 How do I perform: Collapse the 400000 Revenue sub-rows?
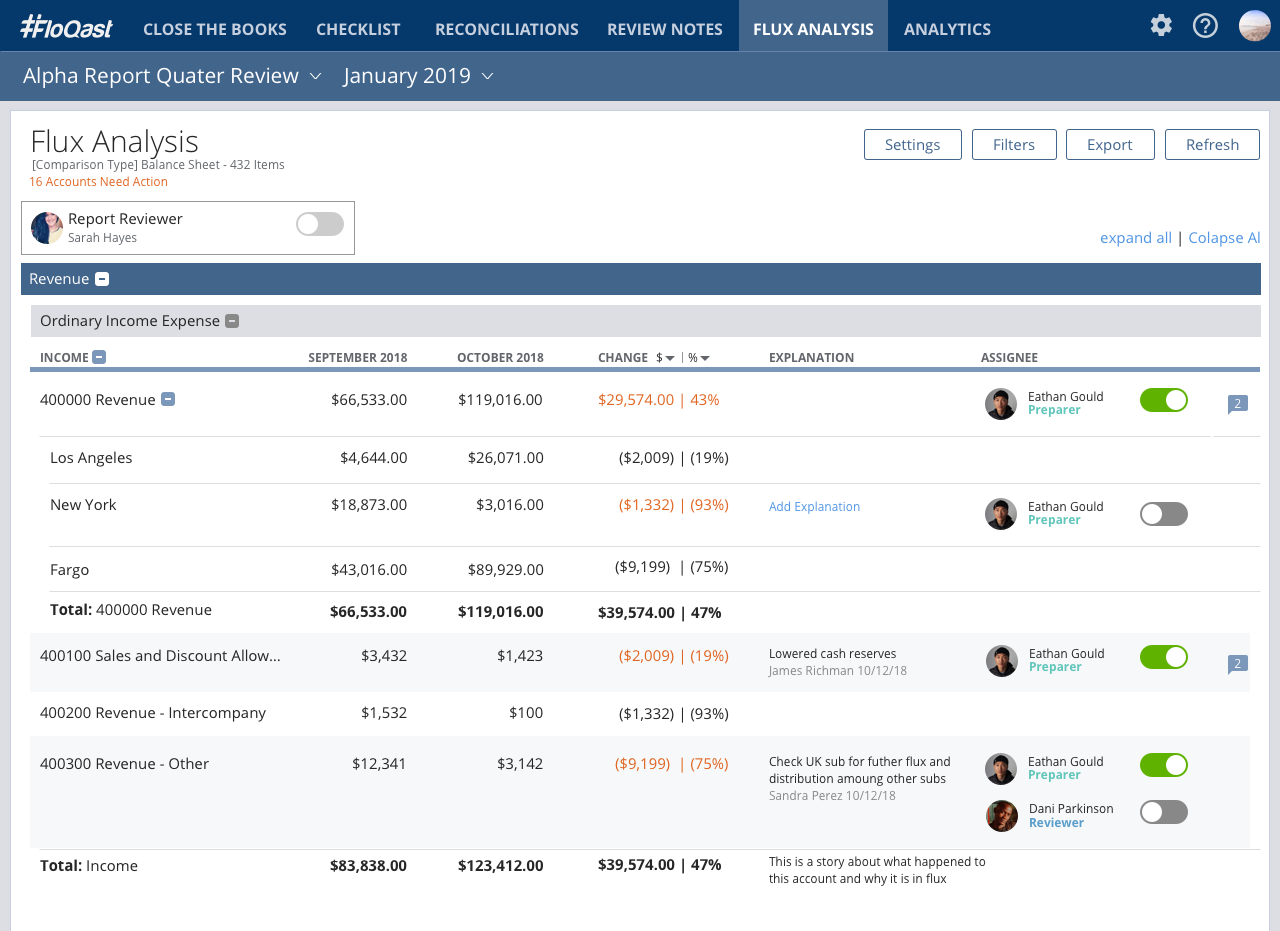point(168,399)
